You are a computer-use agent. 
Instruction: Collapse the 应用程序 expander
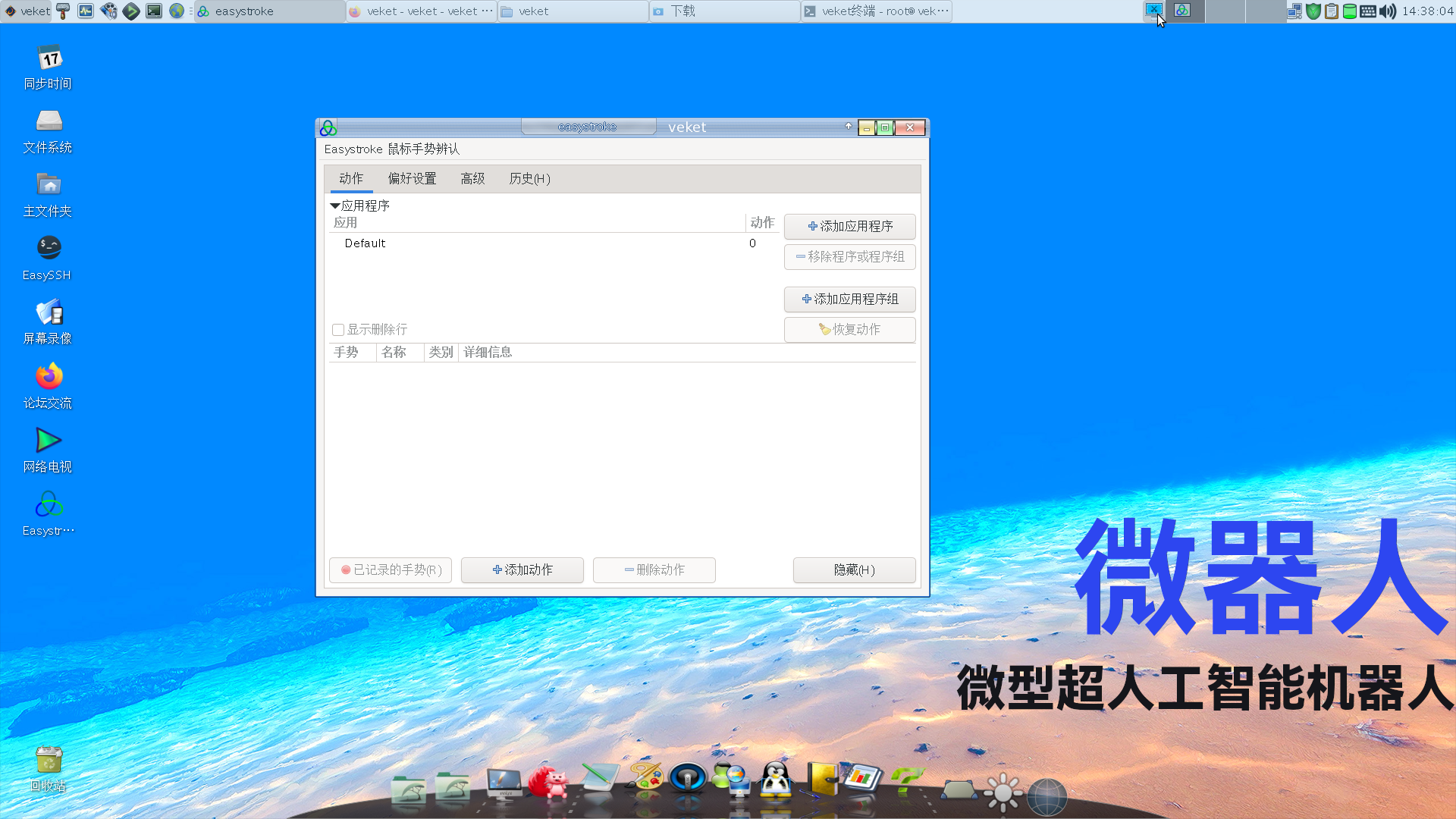tap(335, 206)
